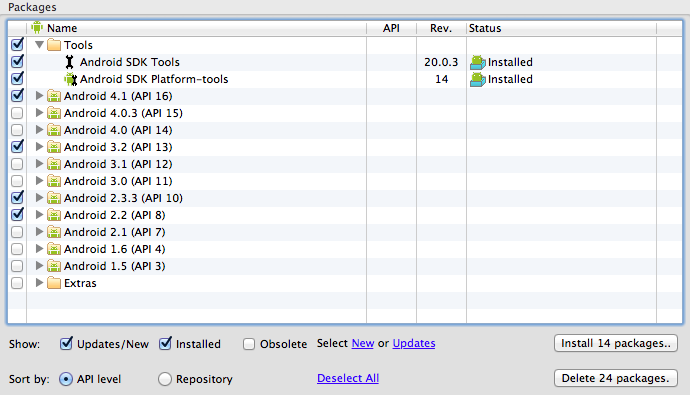Collapse the Tools folder
Image resolution: width=690 pixels, height=395 pixels.
(39, 45)
